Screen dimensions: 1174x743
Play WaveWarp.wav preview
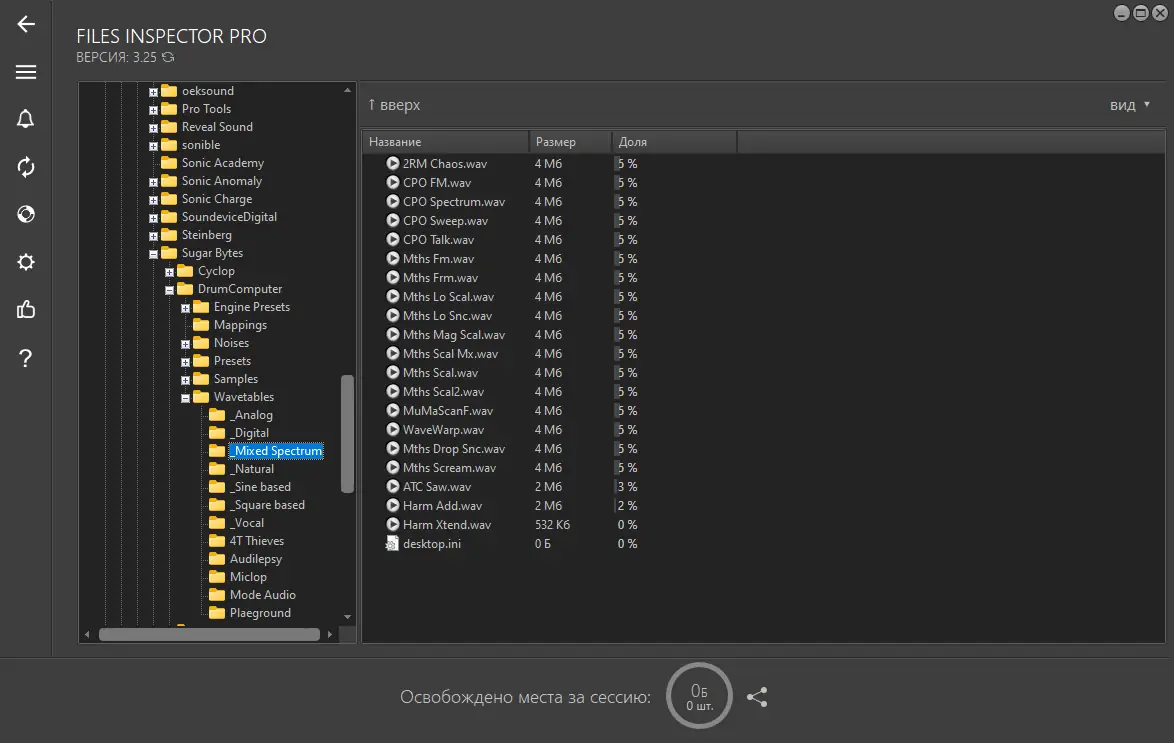point(392,430)
